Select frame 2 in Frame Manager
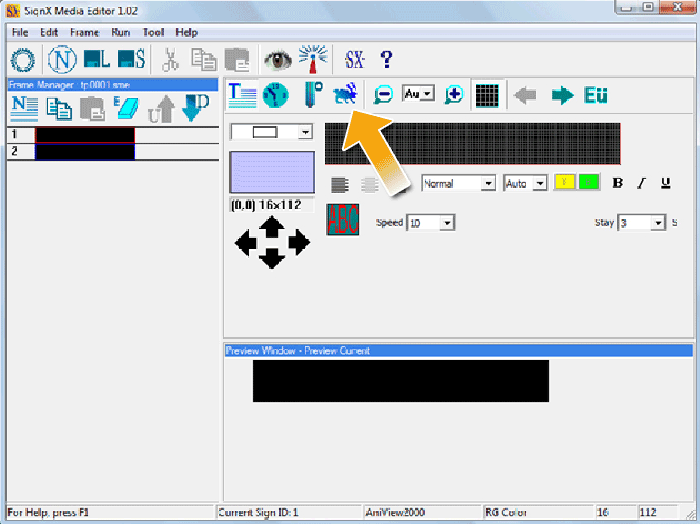Viewport: 700px width, 524px height. click(112, 151)
